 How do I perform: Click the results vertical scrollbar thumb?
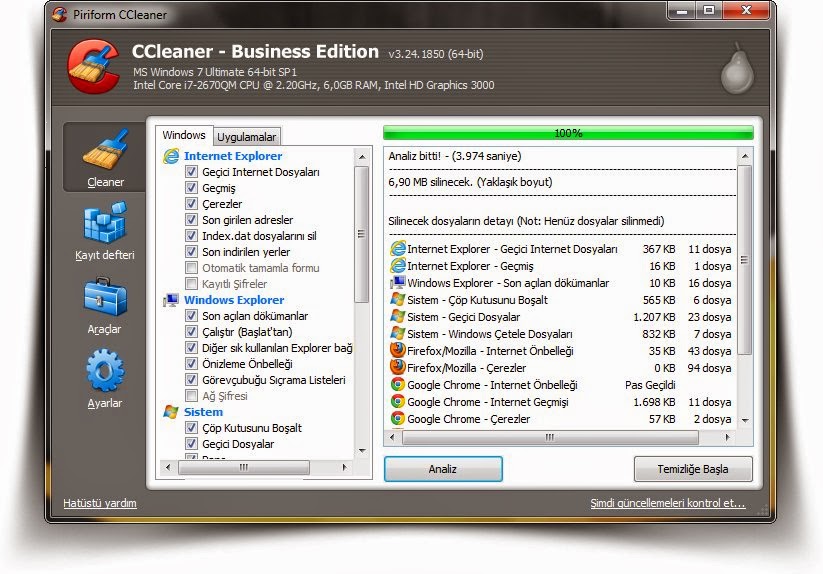745,260
